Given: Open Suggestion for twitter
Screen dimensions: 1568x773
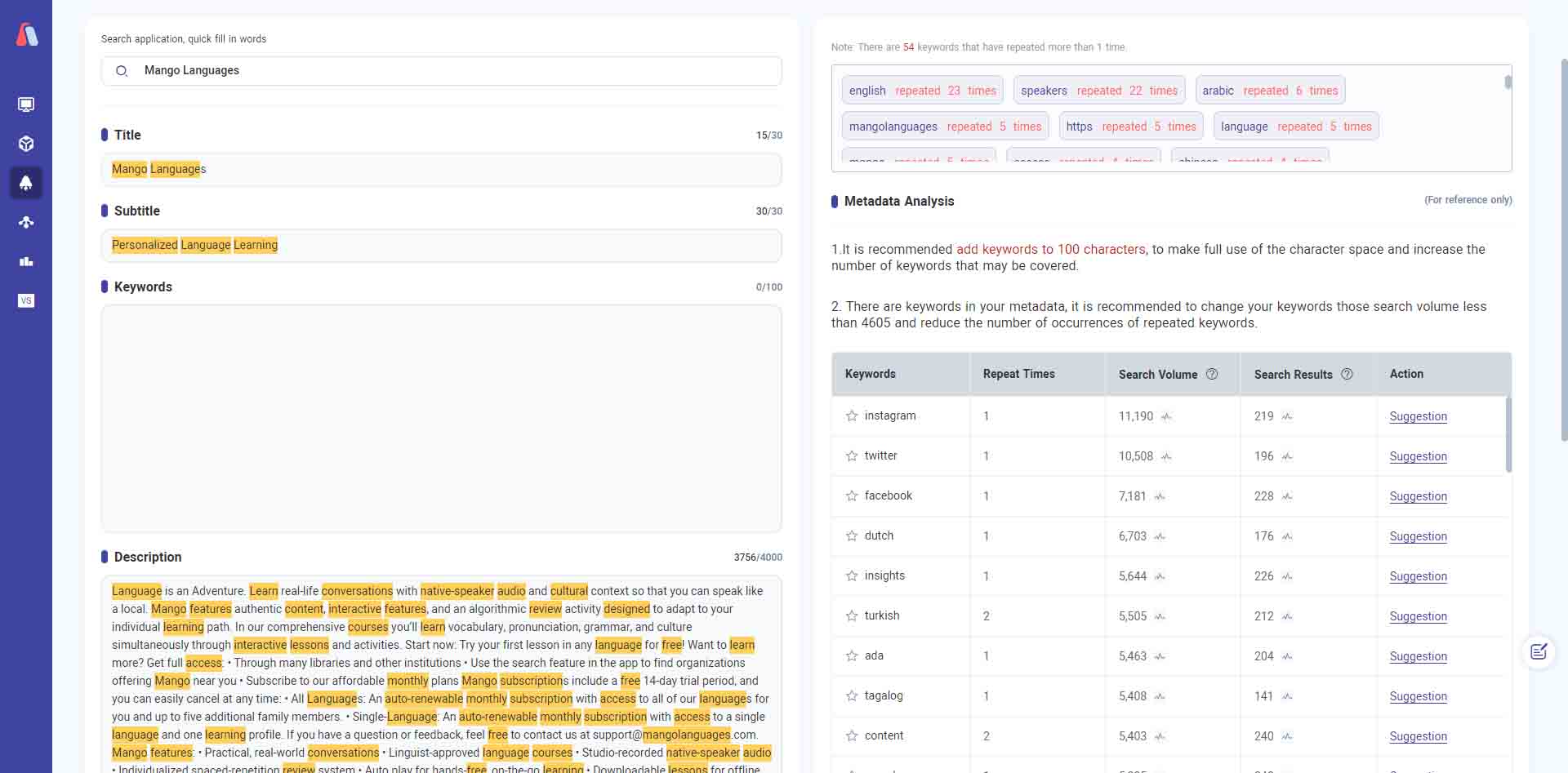Looking at the screenshot, I should coord(1418,456).
